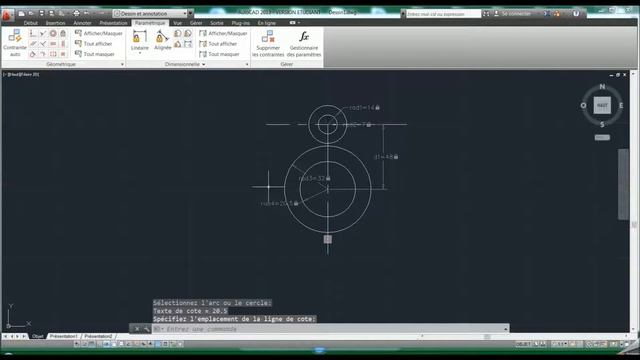Click the new drawing icon in quick access toolbar
The width and height of the screenshot is (640, 360).
tap(21, 13)
